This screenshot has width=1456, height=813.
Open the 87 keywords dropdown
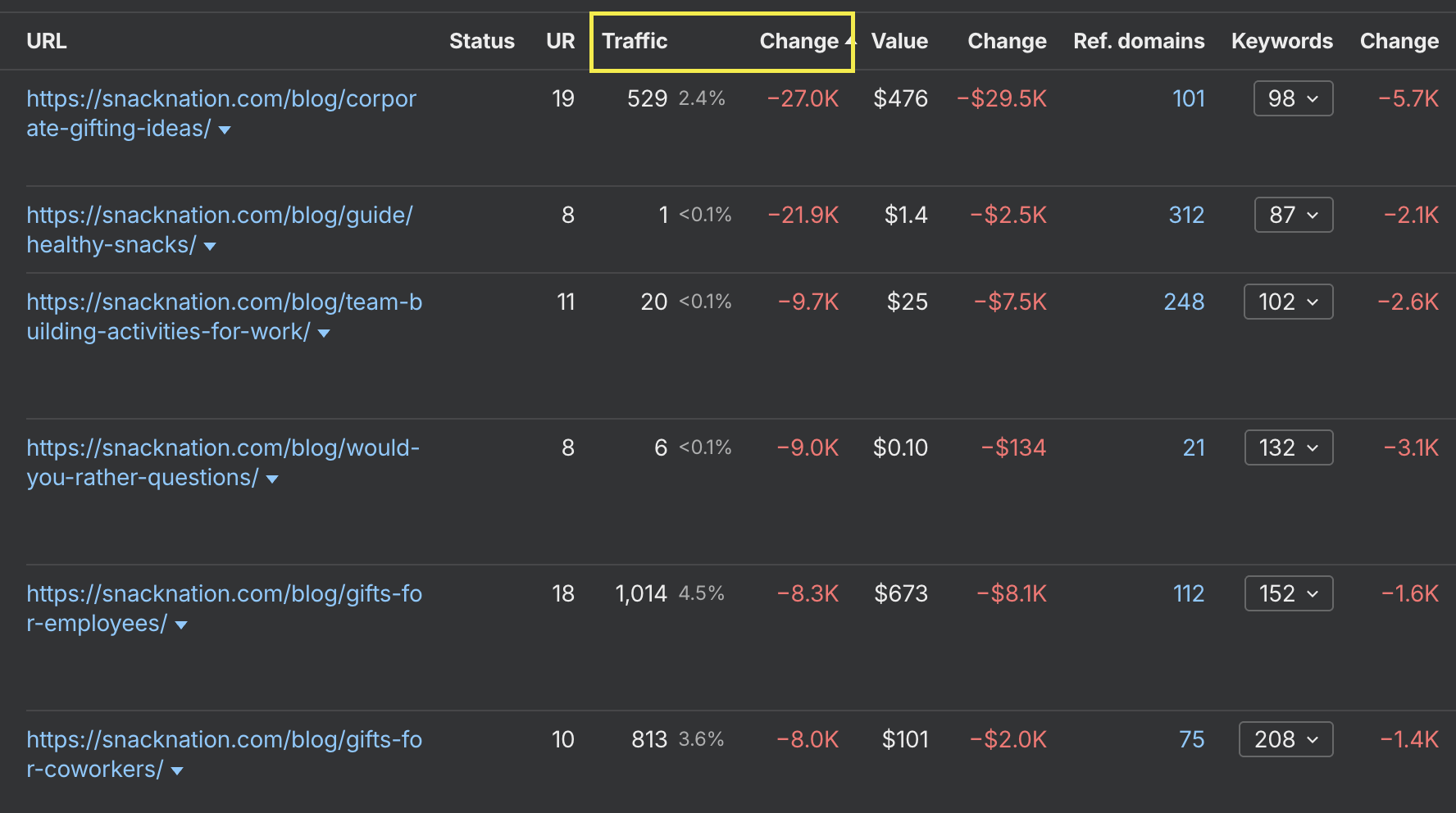click(1294, 215)
